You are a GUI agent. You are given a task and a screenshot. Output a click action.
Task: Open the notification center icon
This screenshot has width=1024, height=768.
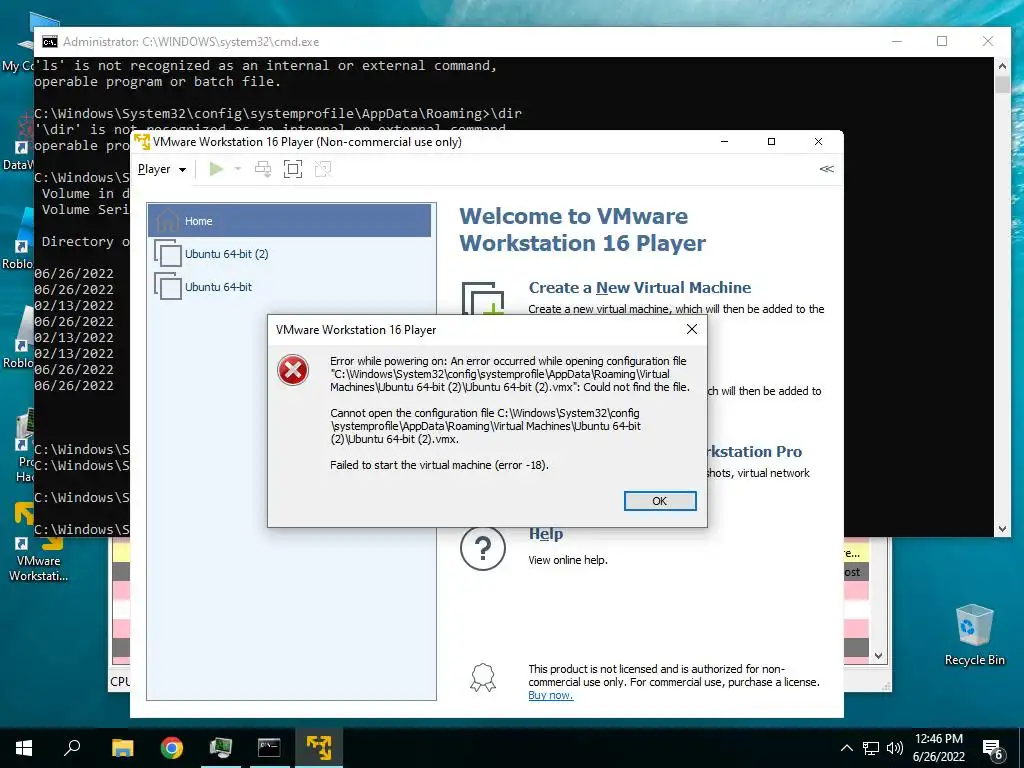pos(993,748)
